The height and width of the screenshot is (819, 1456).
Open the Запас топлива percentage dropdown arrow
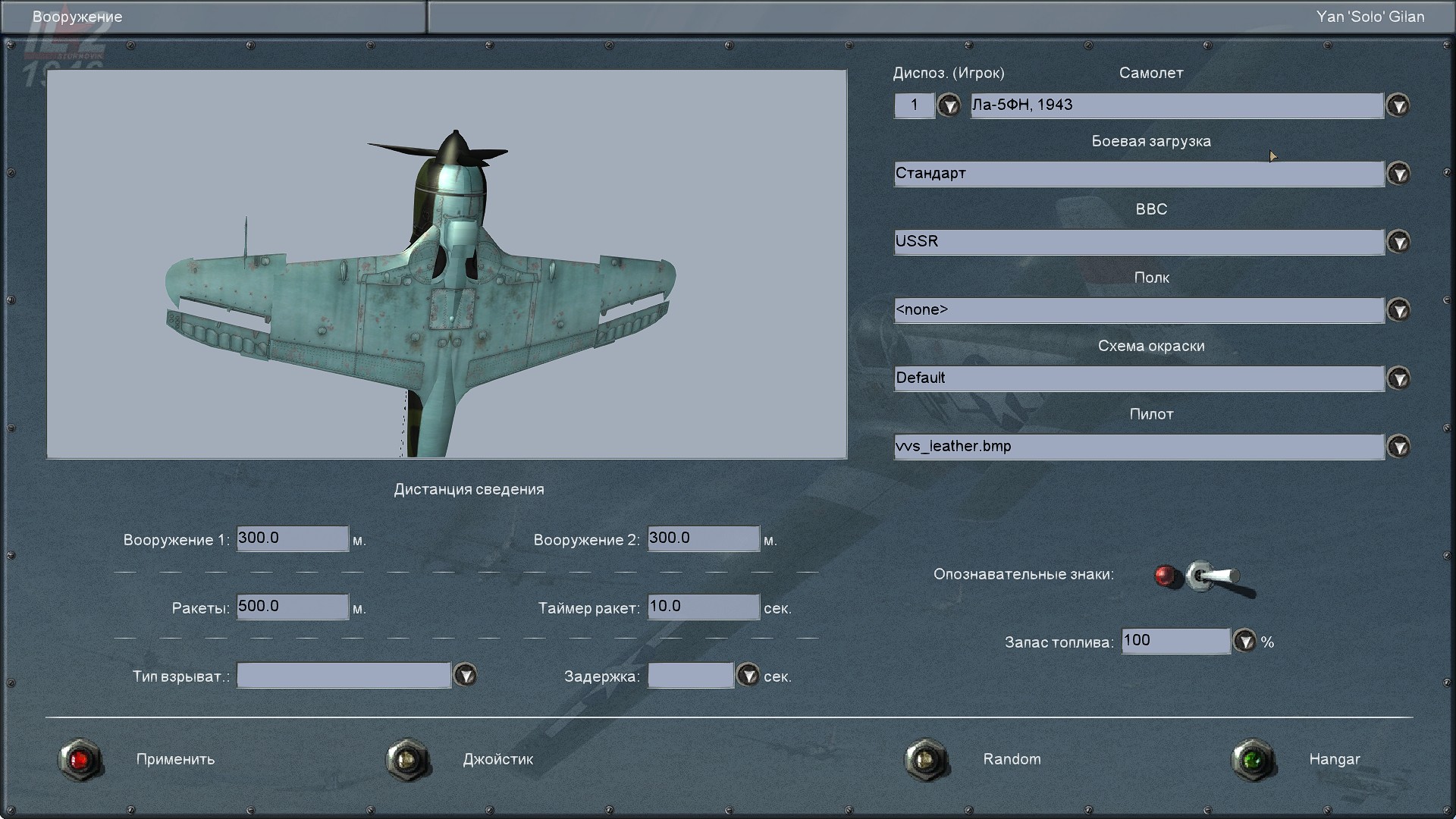point(1244,642)
